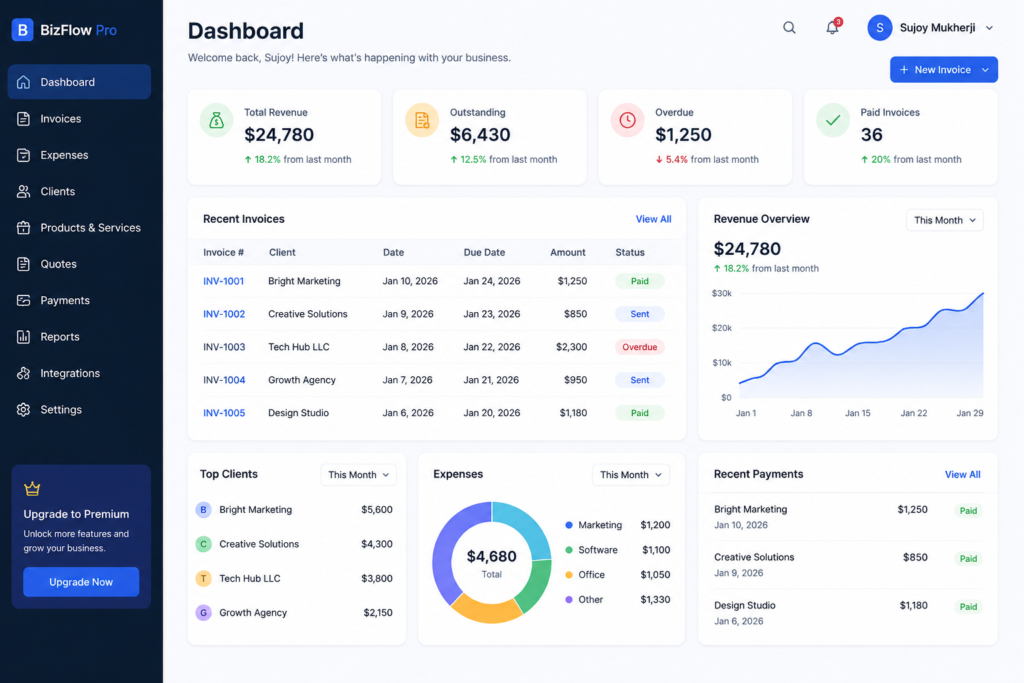This screenshot has height=683, width=1024.
Task: Click the $5,600 Bright Marketing amount
Action: (x=377, y=510)
